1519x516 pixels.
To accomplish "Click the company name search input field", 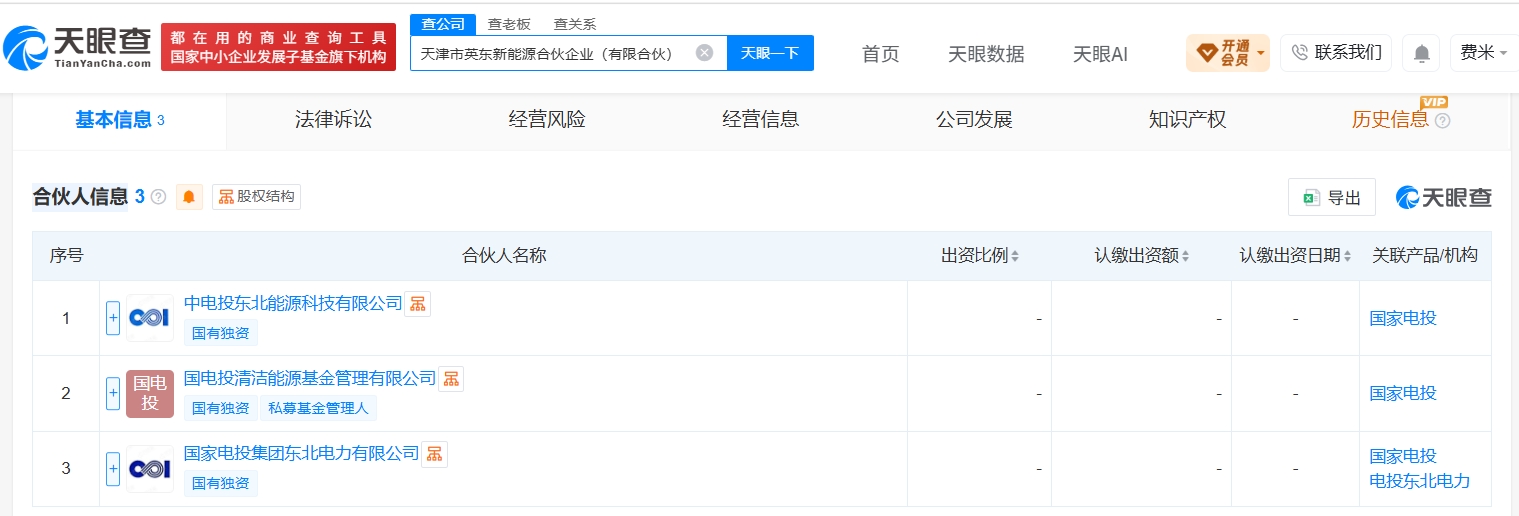I will click(x=555, y=53).
